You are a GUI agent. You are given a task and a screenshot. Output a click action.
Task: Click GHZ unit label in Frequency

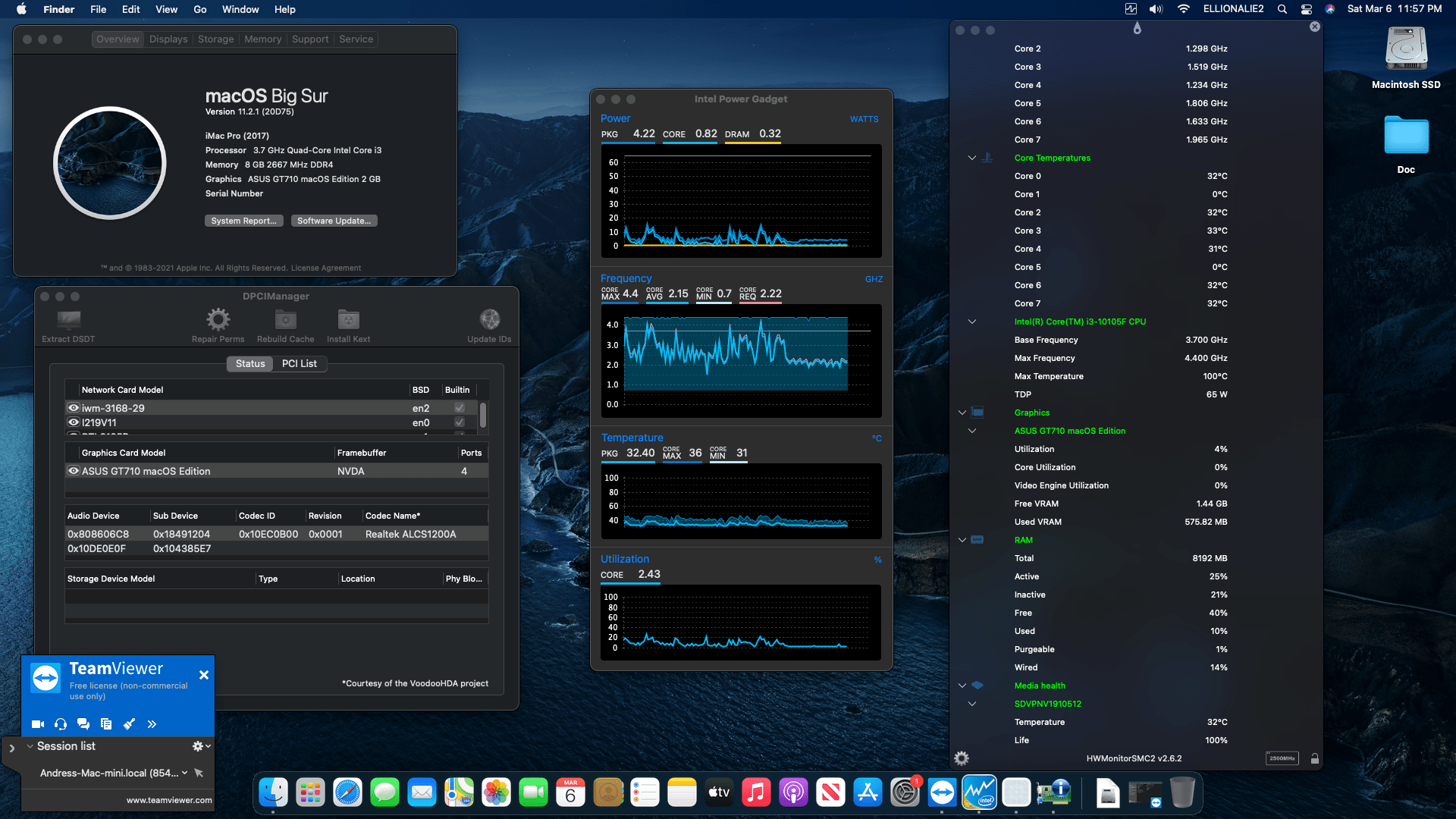pos(874,279)
